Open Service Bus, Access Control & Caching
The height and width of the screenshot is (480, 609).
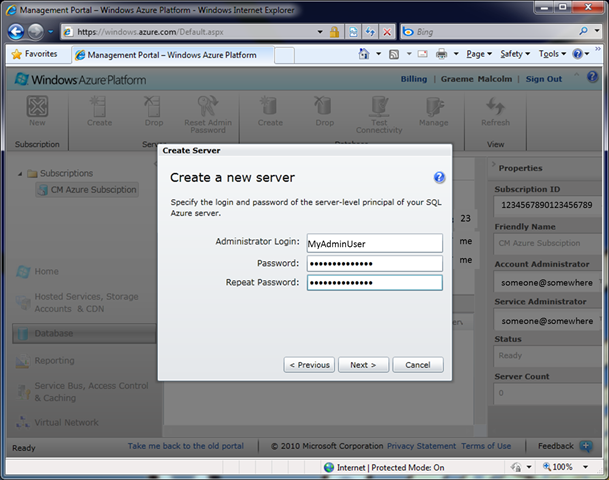click(82, 391)
